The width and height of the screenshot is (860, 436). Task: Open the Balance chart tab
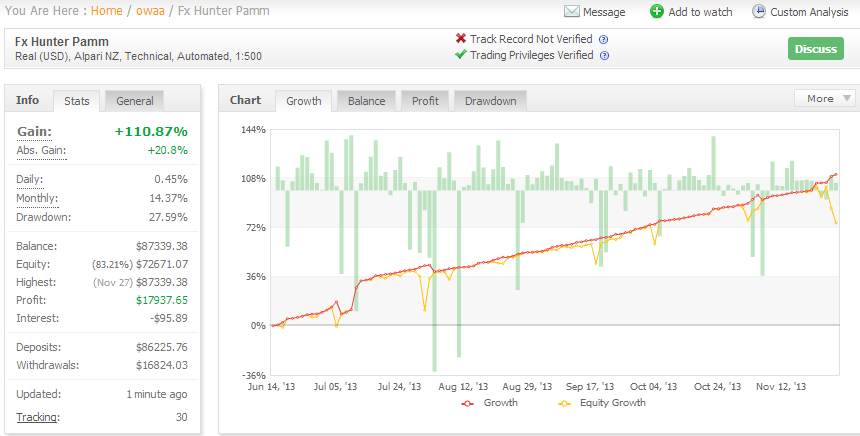(x=366, y=101)
